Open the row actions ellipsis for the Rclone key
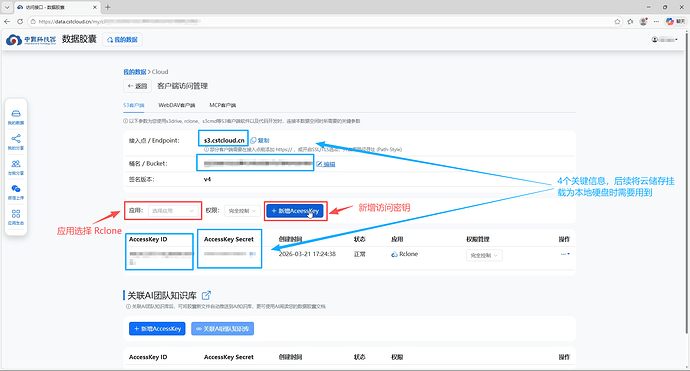The height and width of the screenshot is (371, 690). pyautogui.click(x=565, y=254)
